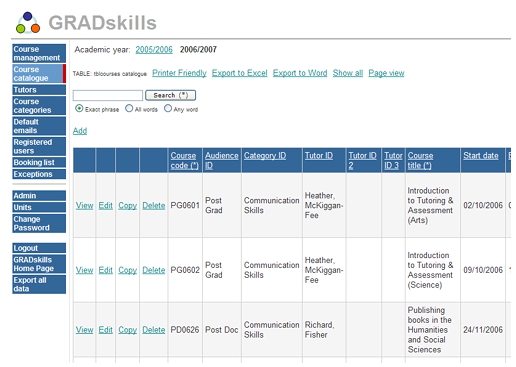Copy course PG0602
The height and width of the screenshot is (367, 516).
(x=128, y=270)
